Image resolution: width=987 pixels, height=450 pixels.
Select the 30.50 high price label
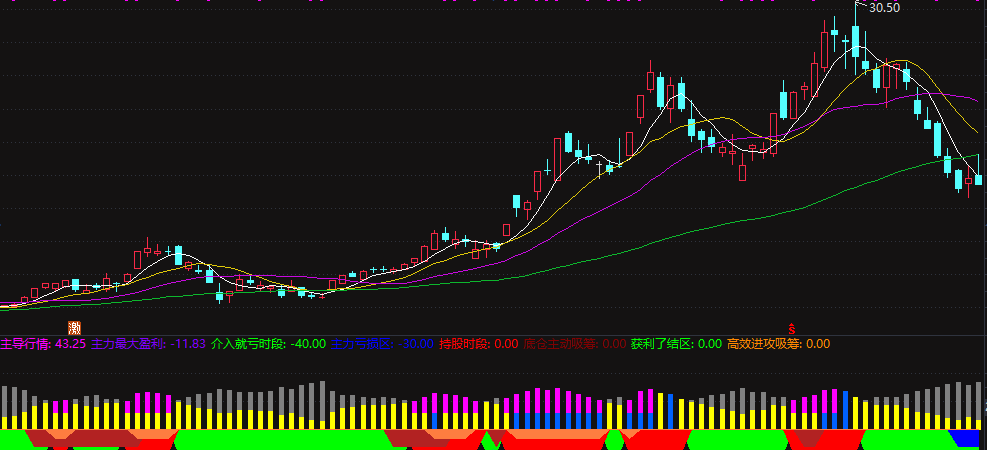coord(884,8)
